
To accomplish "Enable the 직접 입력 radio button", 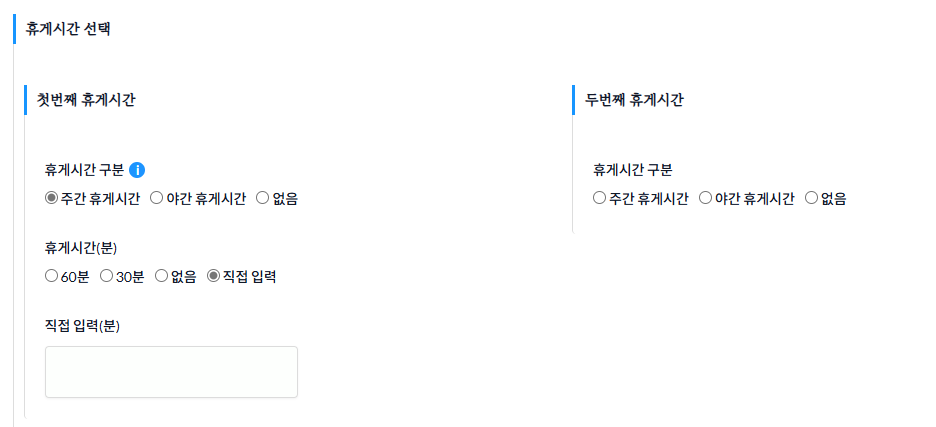I will click(213, 276).
